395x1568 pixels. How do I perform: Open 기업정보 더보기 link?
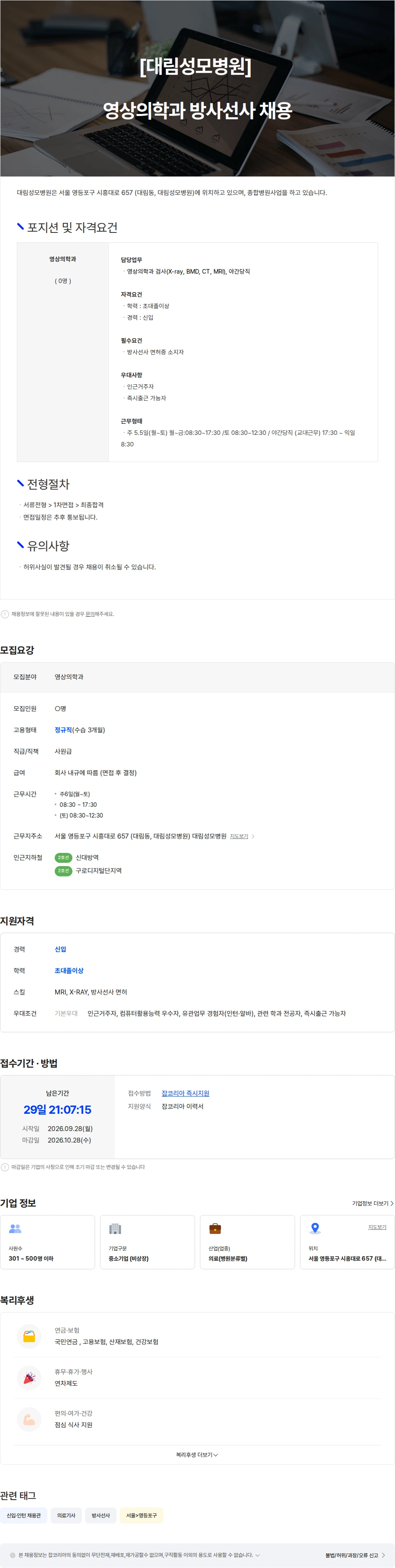[372, 1203]
